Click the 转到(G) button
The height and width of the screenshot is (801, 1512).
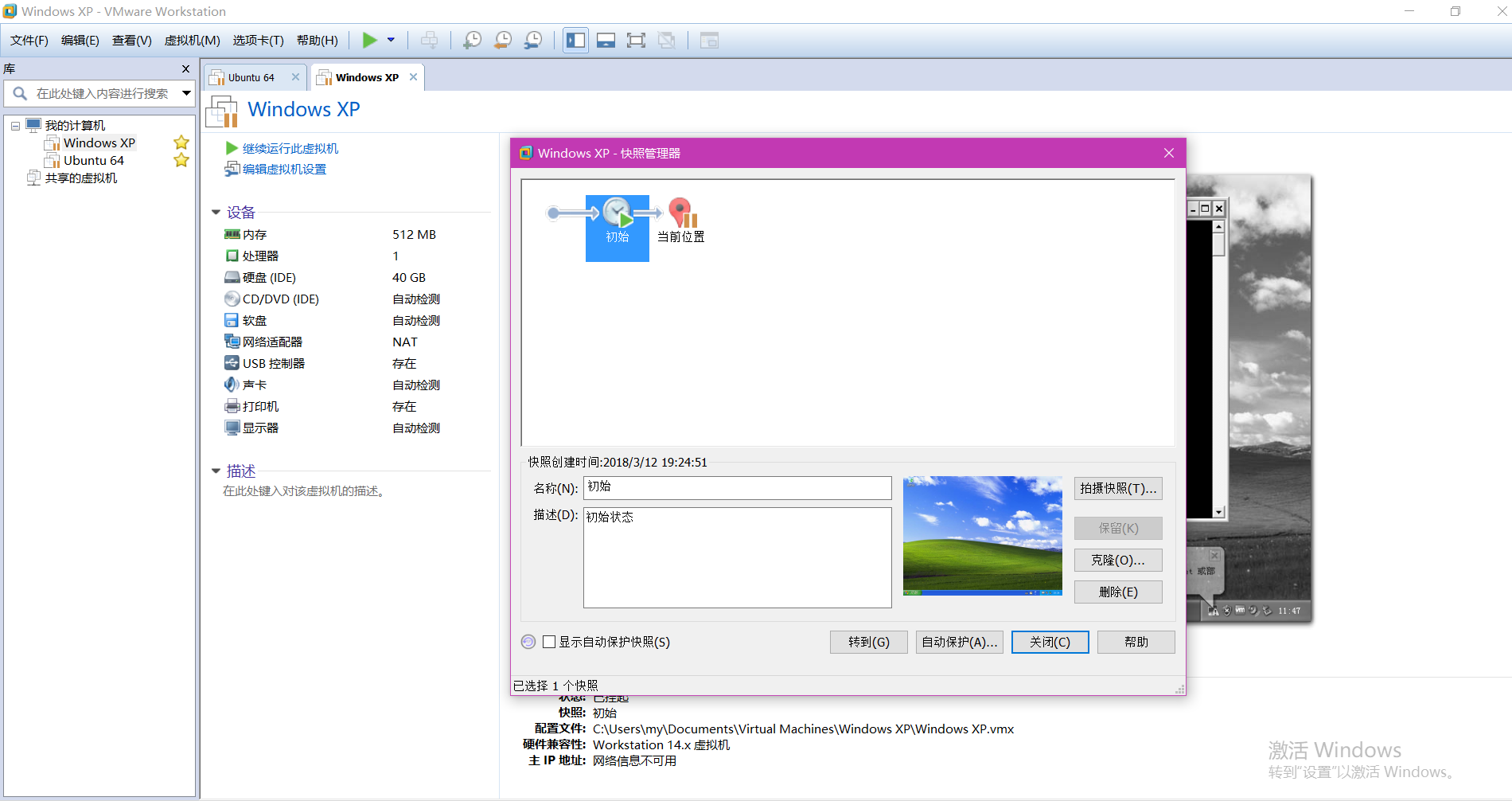[869, 643]
